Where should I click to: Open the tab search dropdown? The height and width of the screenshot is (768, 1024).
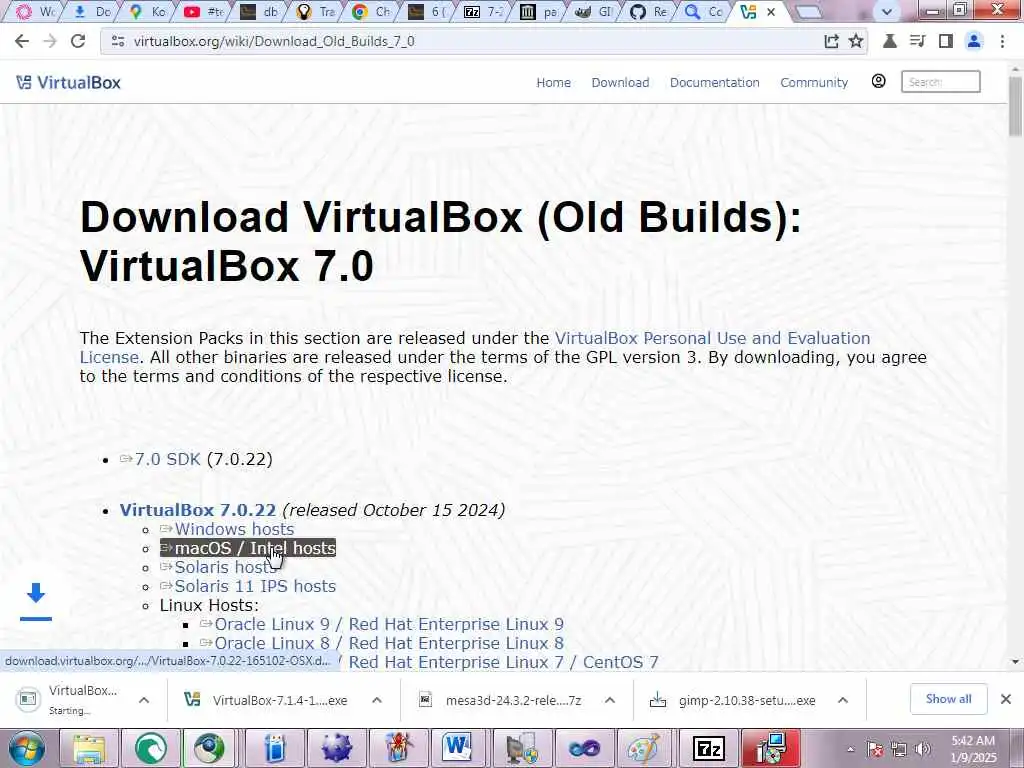click(x=886, y=11)
